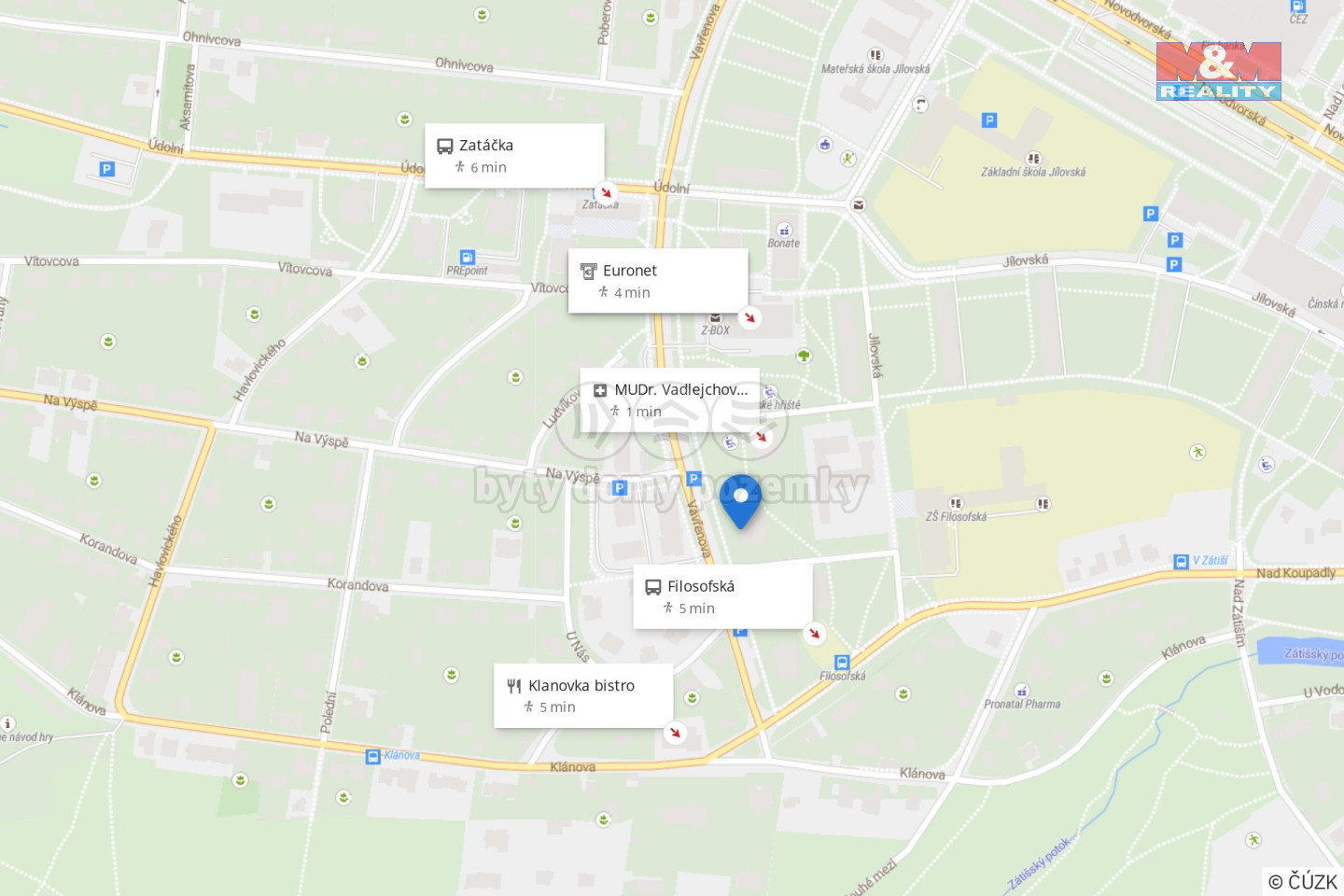The height and width of the screenshot is (896, 1344).
Task: Click red arrow marker beside Klanovka bistro card
Action: [675, 733]
